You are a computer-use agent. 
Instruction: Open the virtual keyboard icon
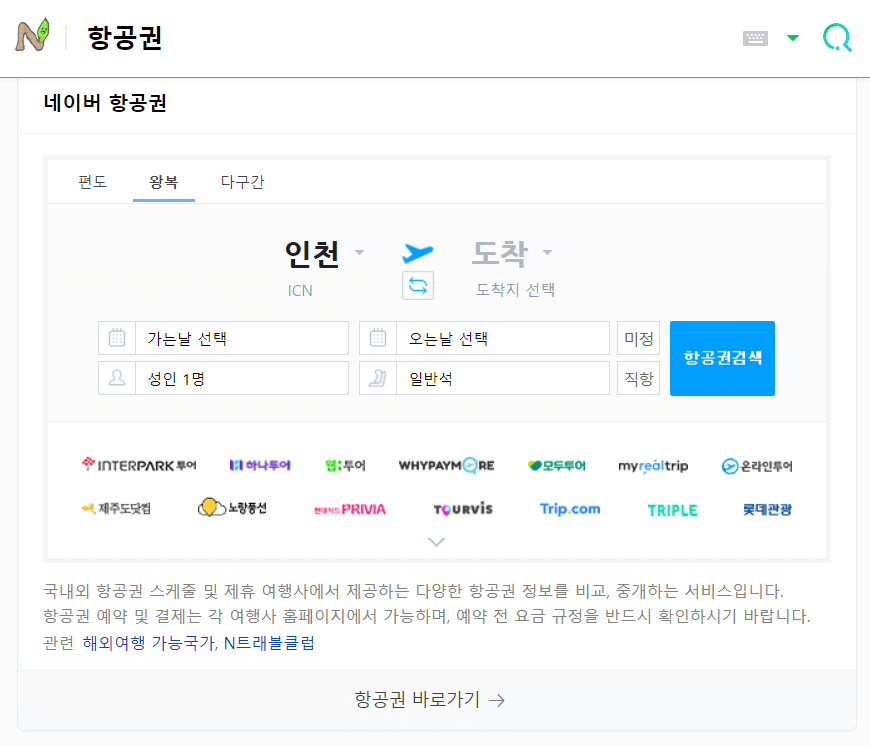pyautogui.click(x=755, y=36)
